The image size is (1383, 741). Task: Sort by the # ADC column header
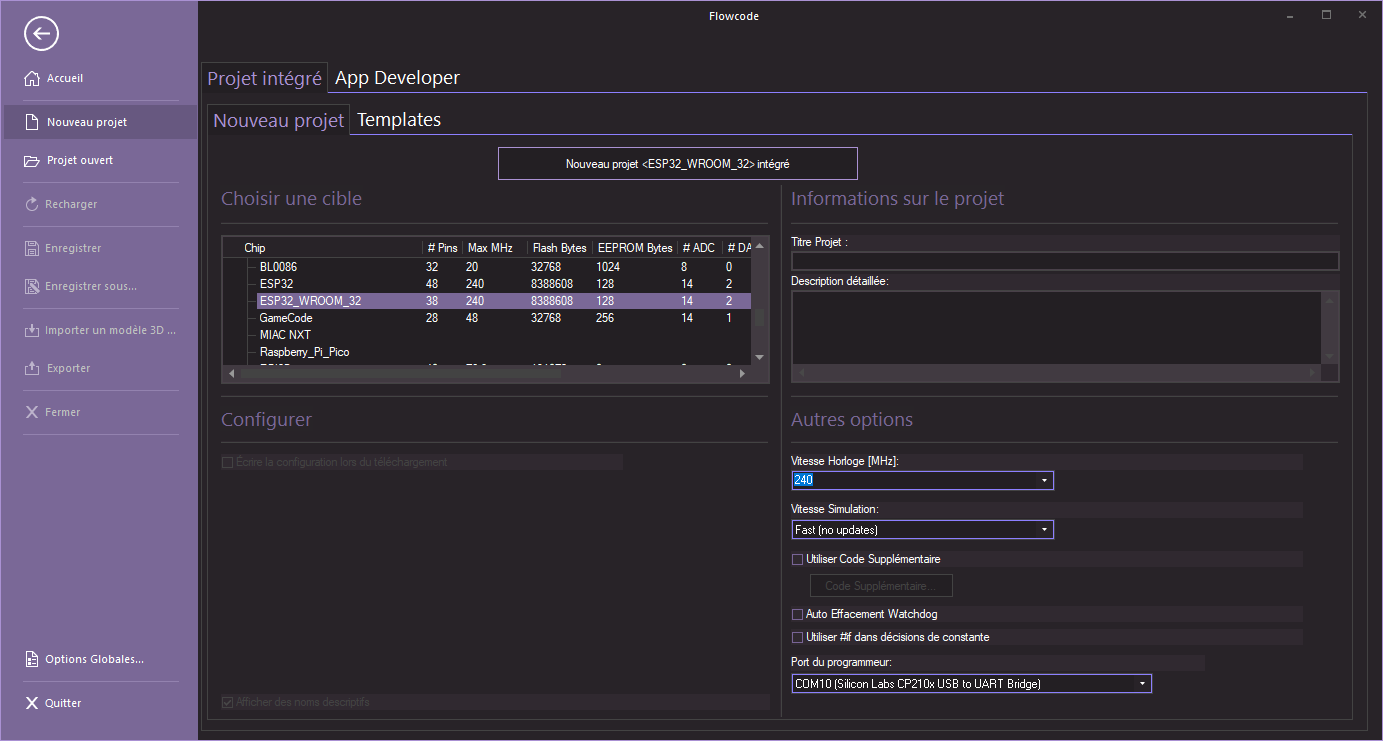[699, 248]
